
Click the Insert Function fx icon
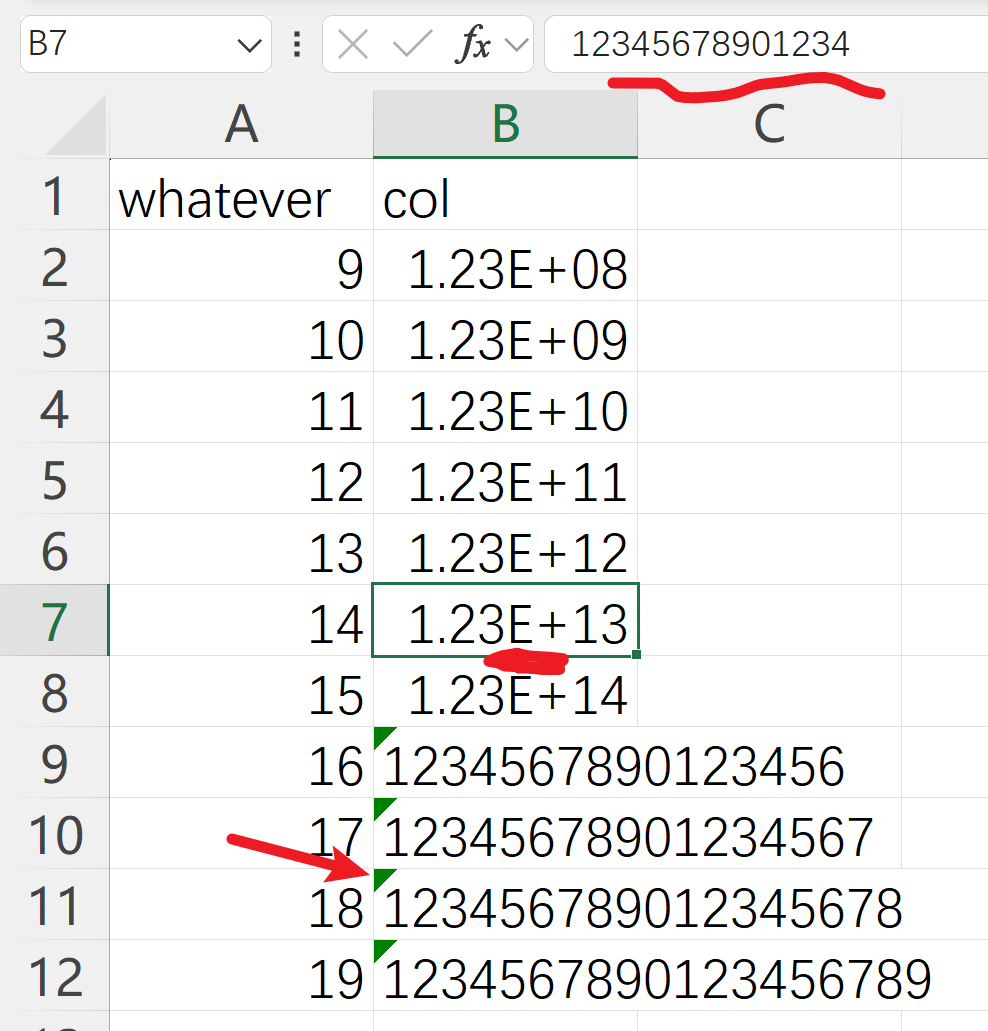point(472,44)
